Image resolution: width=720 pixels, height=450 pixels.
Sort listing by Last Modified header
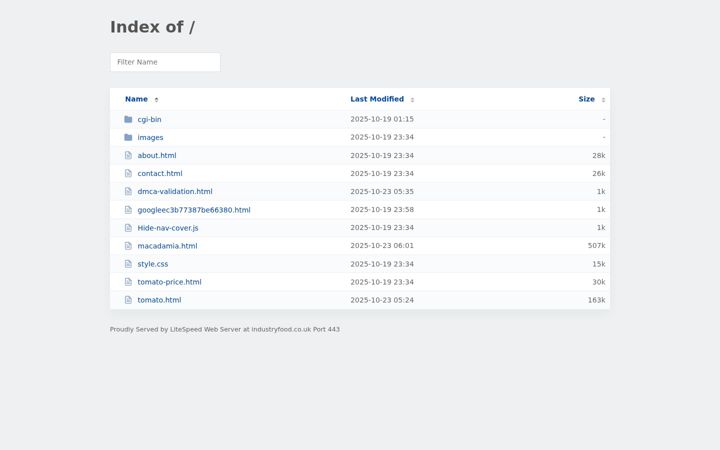coord(377,99)
